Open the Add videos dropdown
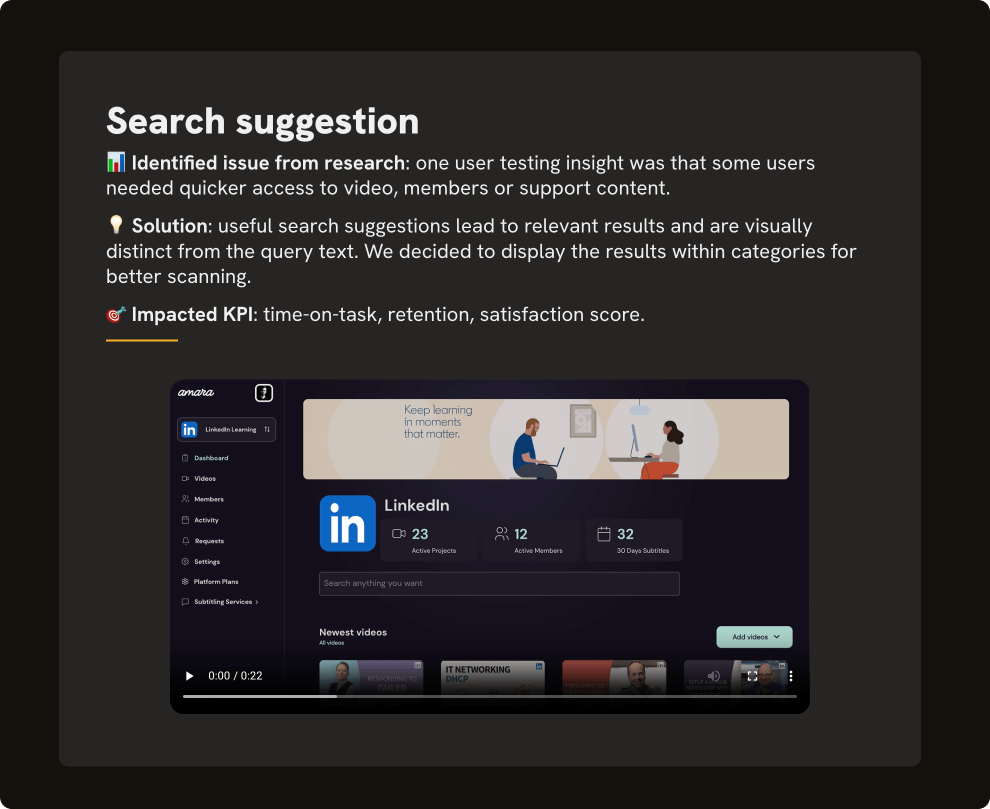 pos(754,637)
